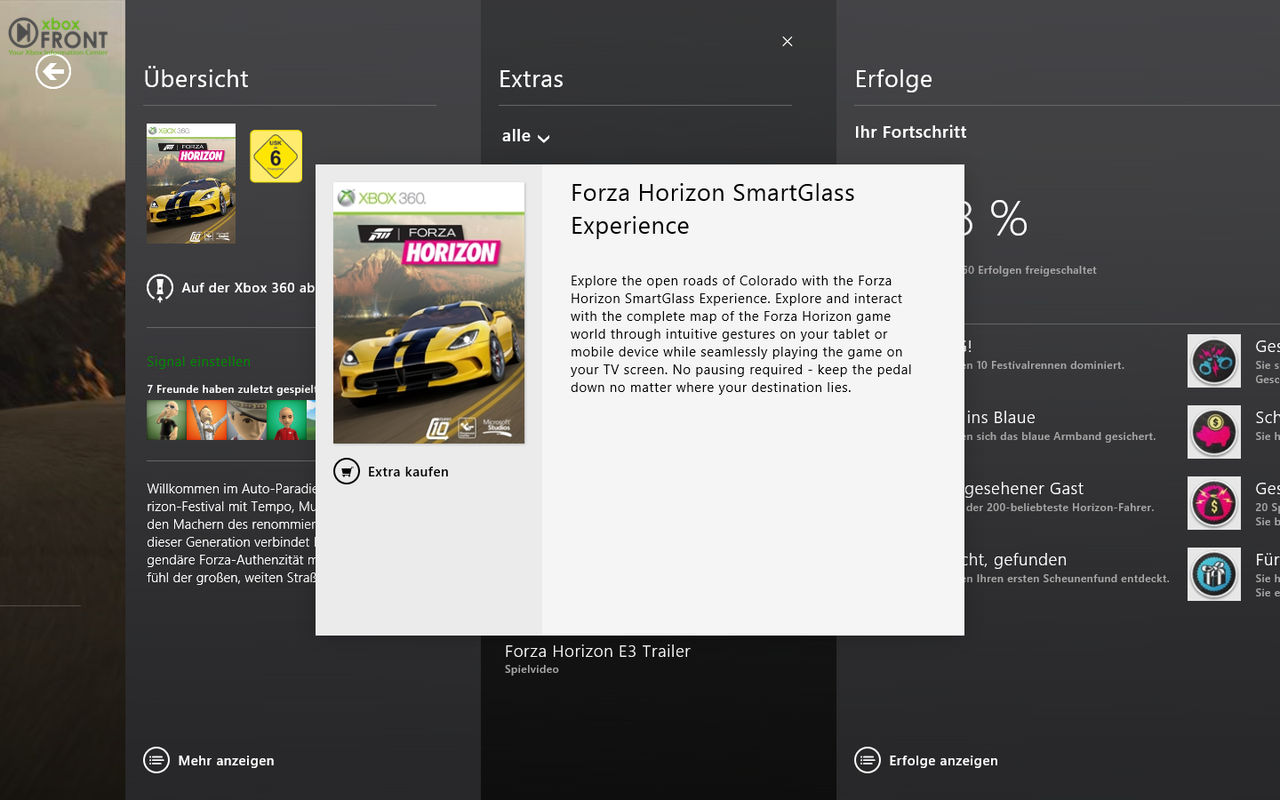The height and width of the screenshot is (800, 1280).
Task: Click the Erfolge anzeigen list icon
Action: pos(867,760)
